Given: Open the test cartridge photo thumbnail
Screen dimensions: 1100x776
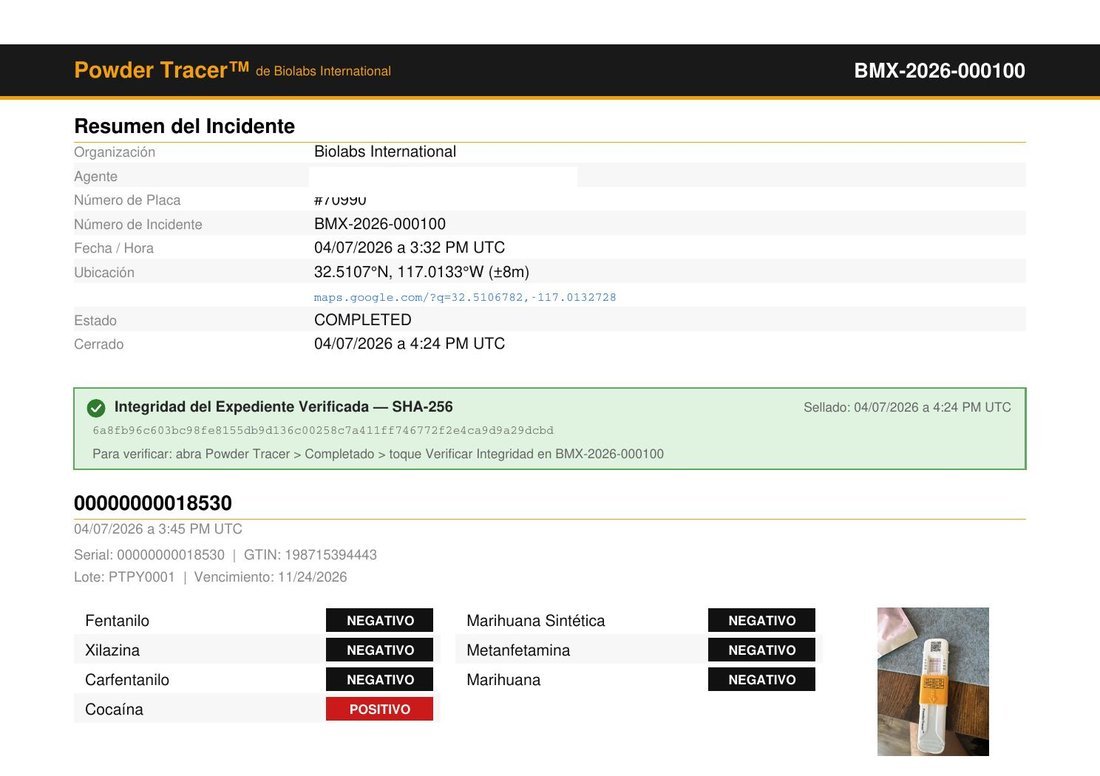Looking at the screenshot, I should pyautogui.click(x=932, y=681).
